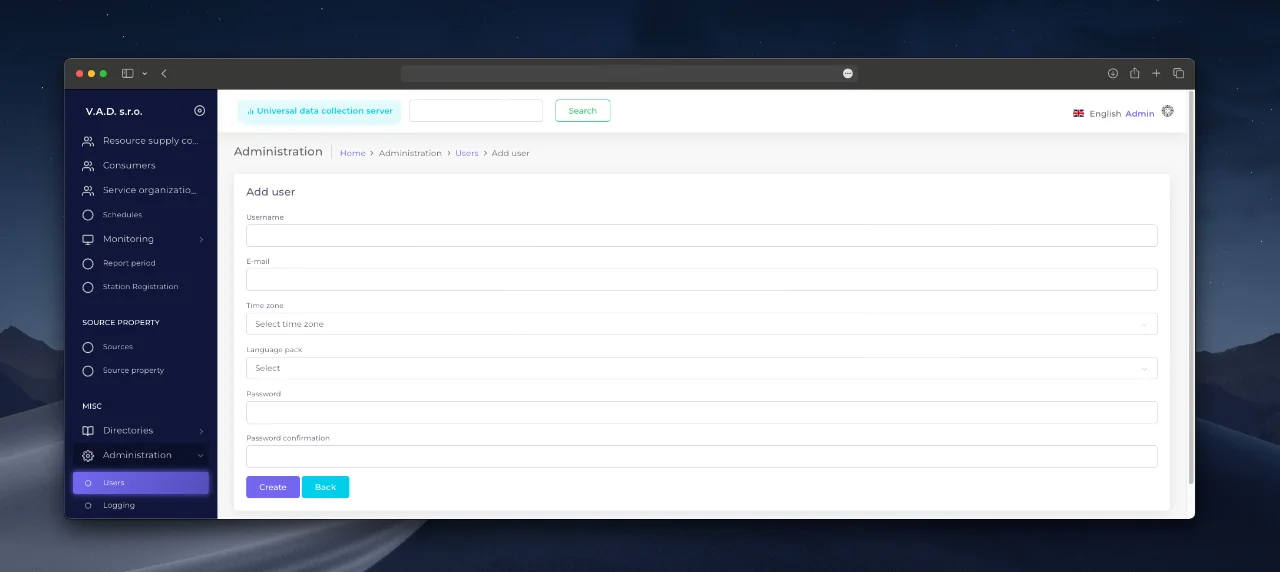Click the Monitoring monitor icon

point(88,239)
